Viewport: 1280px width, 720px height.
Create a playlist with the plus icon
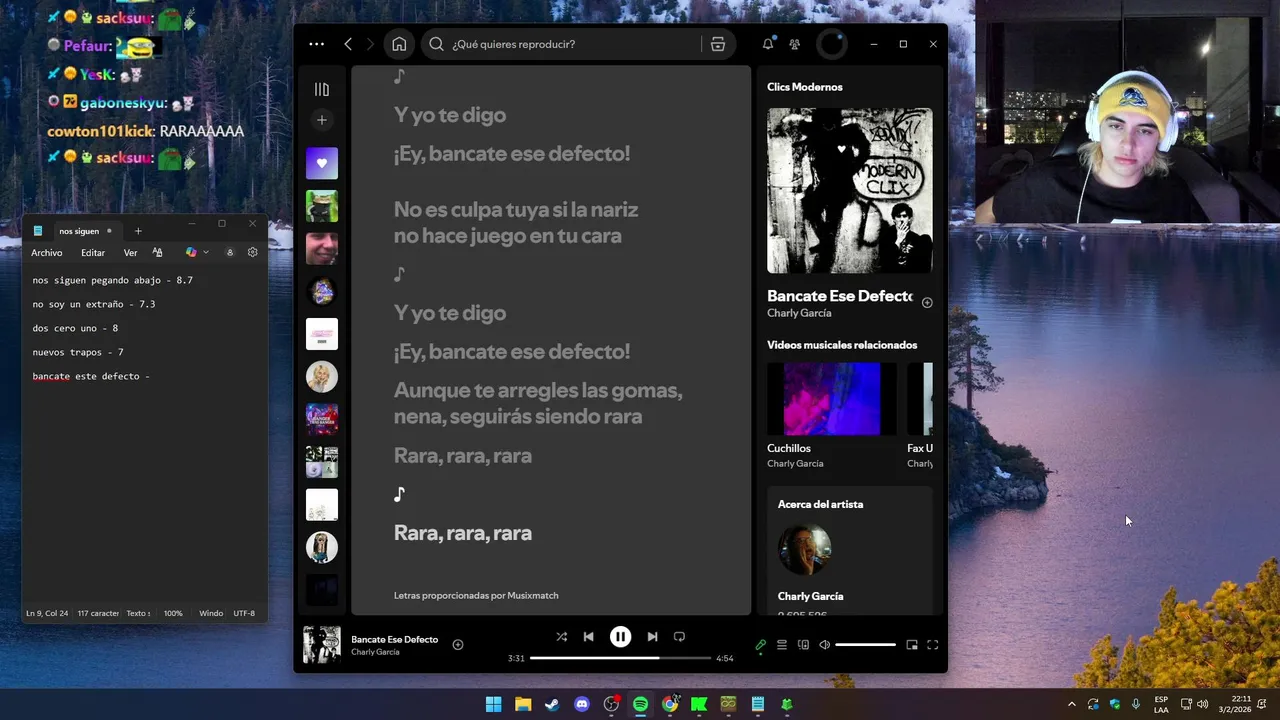pyautogui.click(x=322, y=120)
